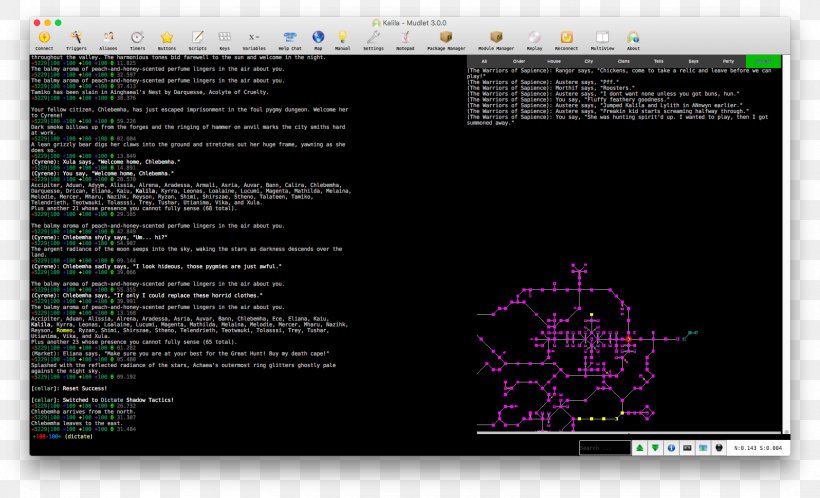
Task: Select the Clans chat tab
Action: coord(624,61)
